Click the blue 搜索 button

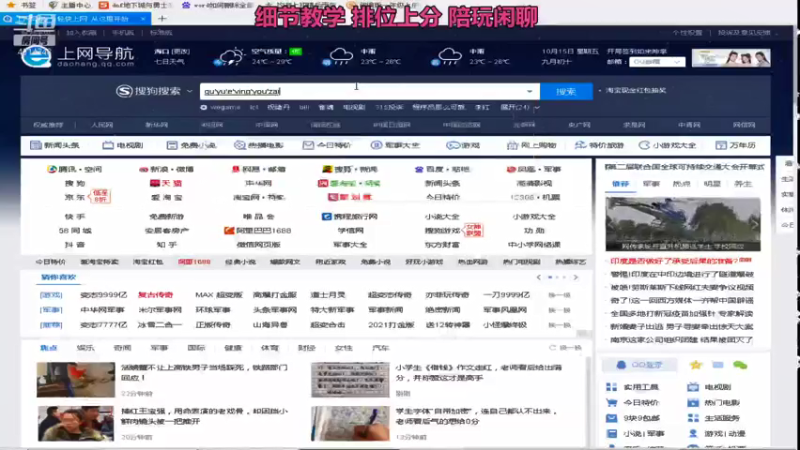pos(566,91)
